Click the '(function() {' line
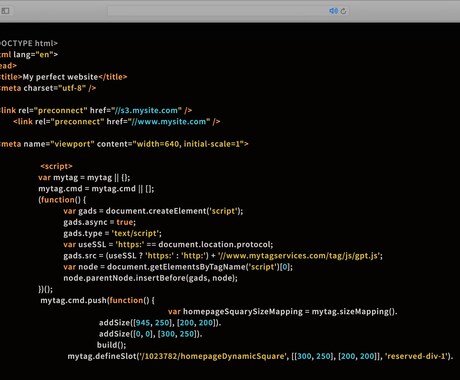Viewport: 460px width, 380px height. (62, 200)
